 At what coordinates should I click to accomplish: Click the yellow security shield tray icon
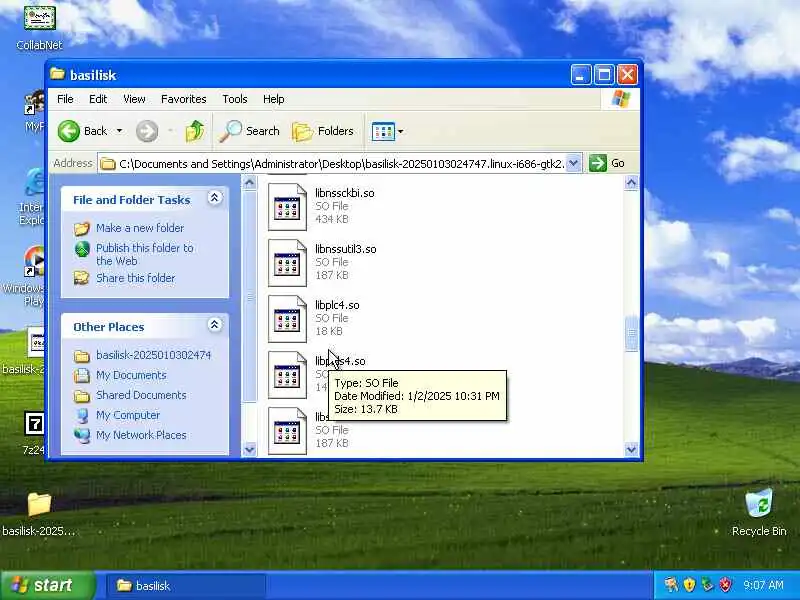click(689, 585)
